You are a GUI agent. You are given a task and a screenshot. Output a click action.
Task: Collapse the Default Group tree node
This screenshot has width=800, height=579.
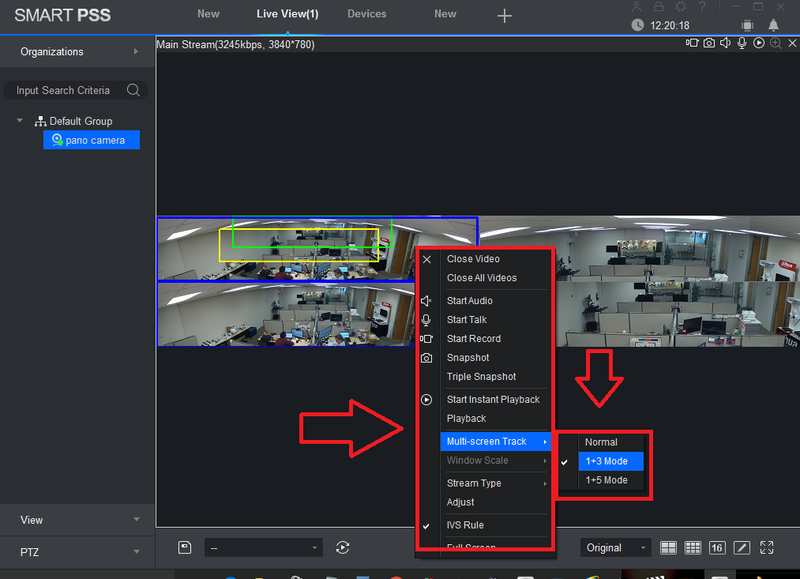[20, 121]
